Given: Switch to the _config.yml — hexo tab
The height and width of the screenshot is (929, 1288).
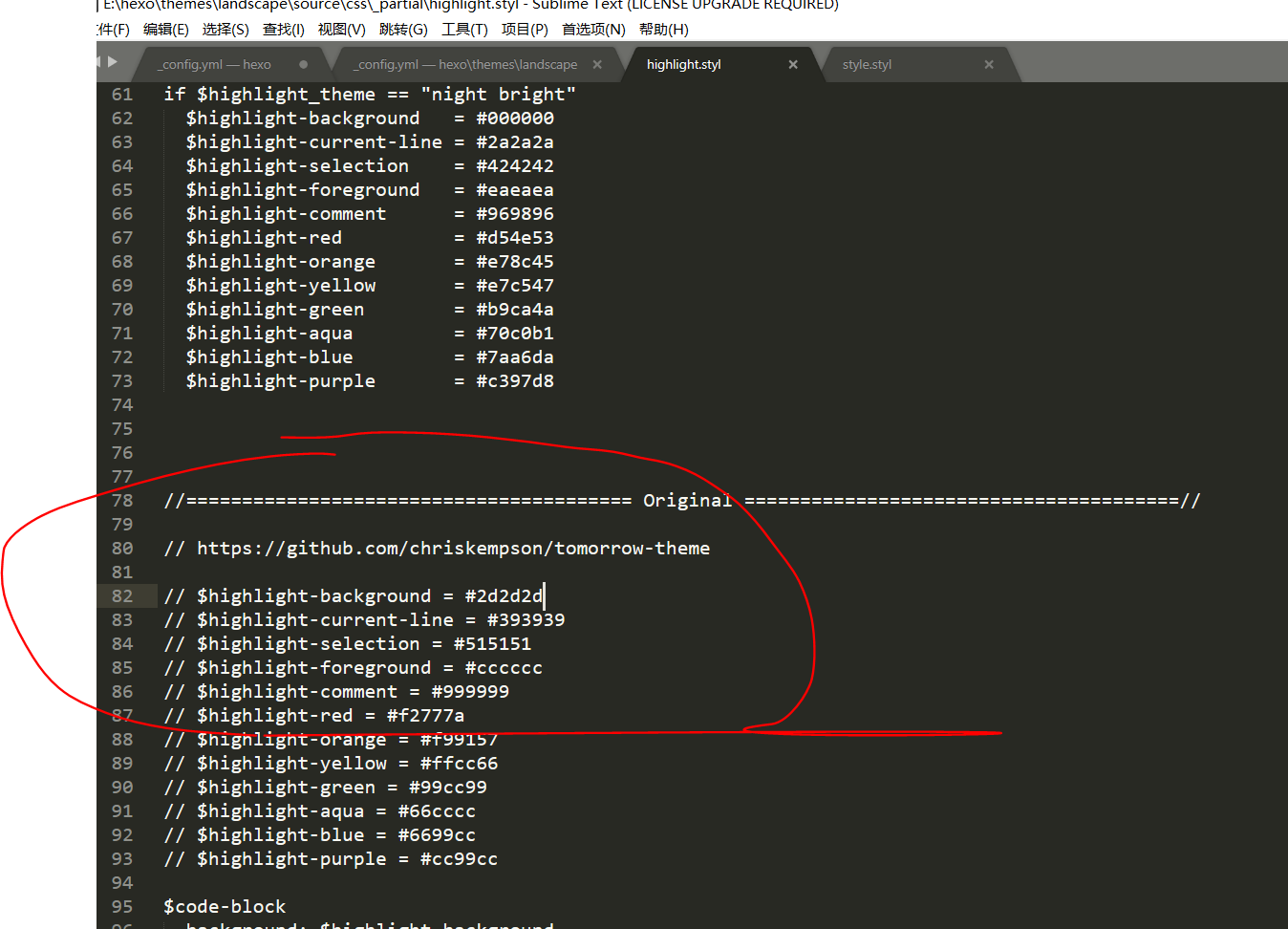Looking at the screenshot, I should [215, 65].
